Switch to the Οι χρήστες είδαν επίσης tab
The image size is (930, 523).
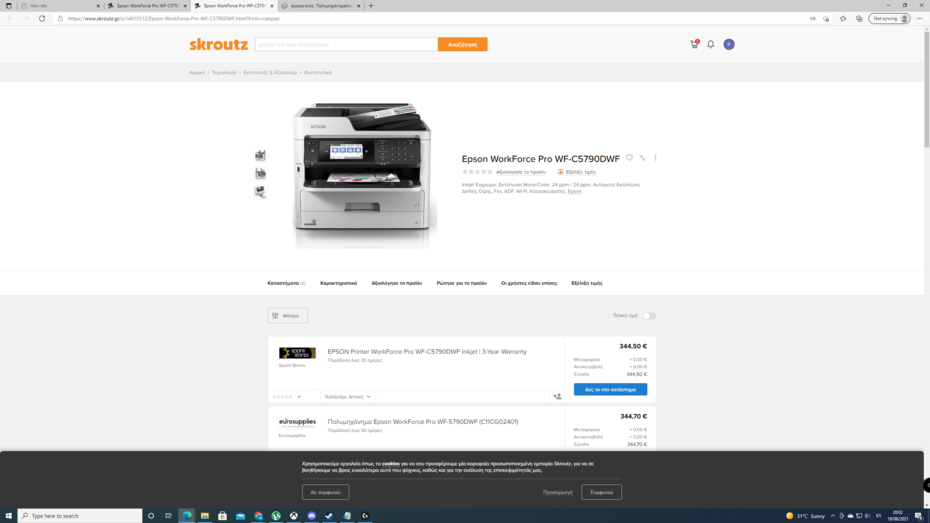[529, 283]
